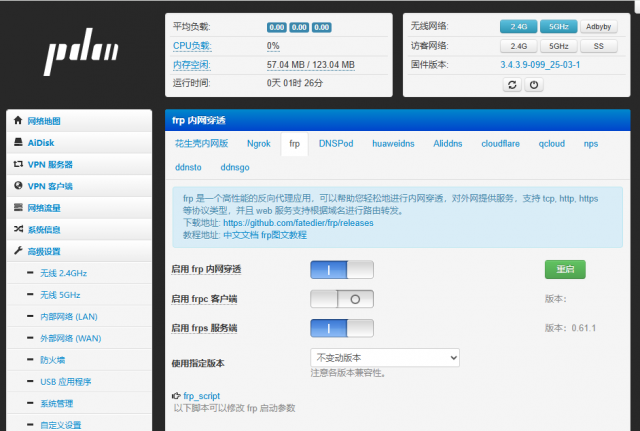Open 系统管理 settings

pyautogui.click(x=56, y=403)
